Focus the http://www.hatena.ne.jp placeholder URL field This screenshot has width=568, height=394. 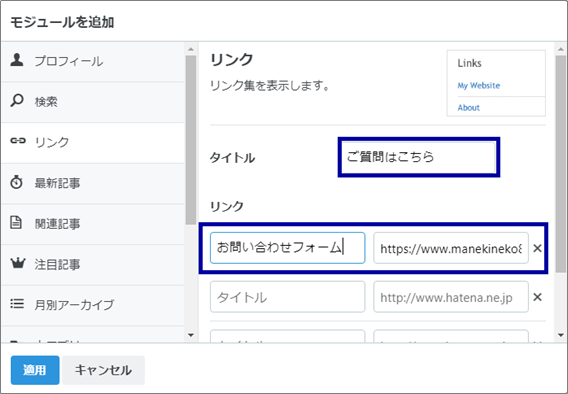click(x=451, y=297)
